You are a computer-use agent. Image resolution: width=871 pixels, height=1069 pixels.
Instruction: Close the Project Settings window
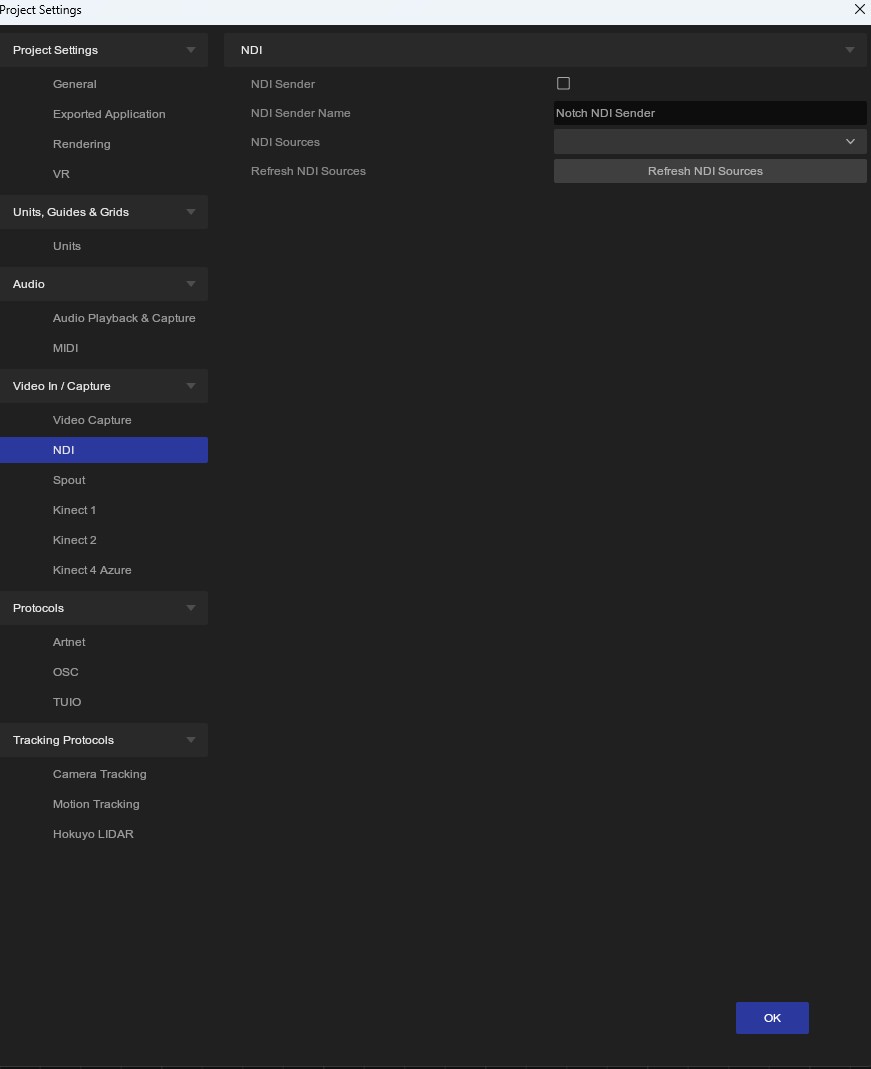[859, 9]
